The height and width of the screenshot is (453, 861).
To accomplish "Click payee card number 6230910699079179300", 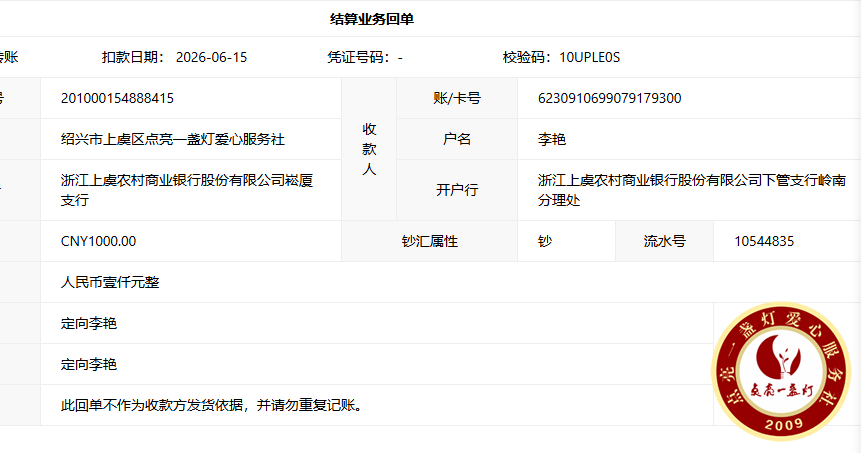I will tap(610, 98).
